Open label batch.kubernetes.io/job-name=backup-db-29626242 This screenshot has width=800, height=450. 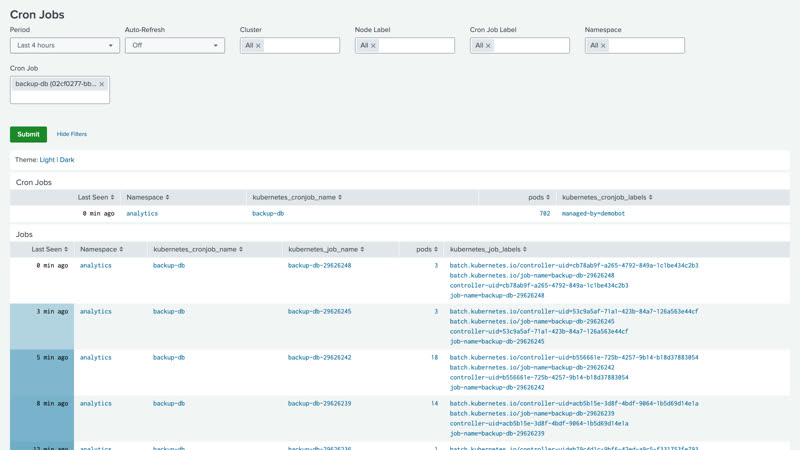coord(532,367)
